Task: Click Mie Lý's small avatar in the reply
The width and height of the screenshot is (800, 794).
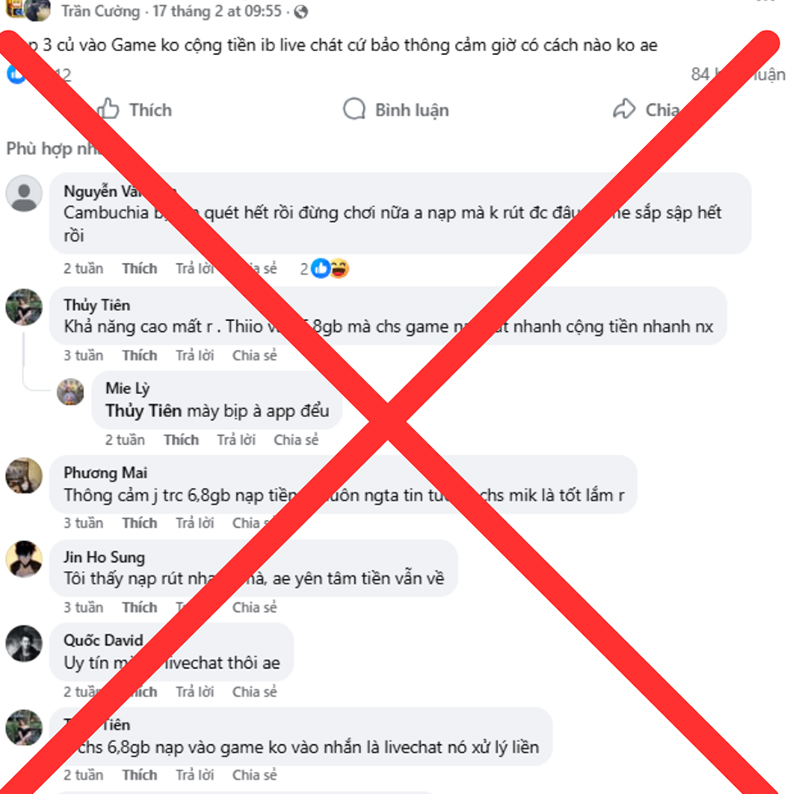Action: (70, 391)
